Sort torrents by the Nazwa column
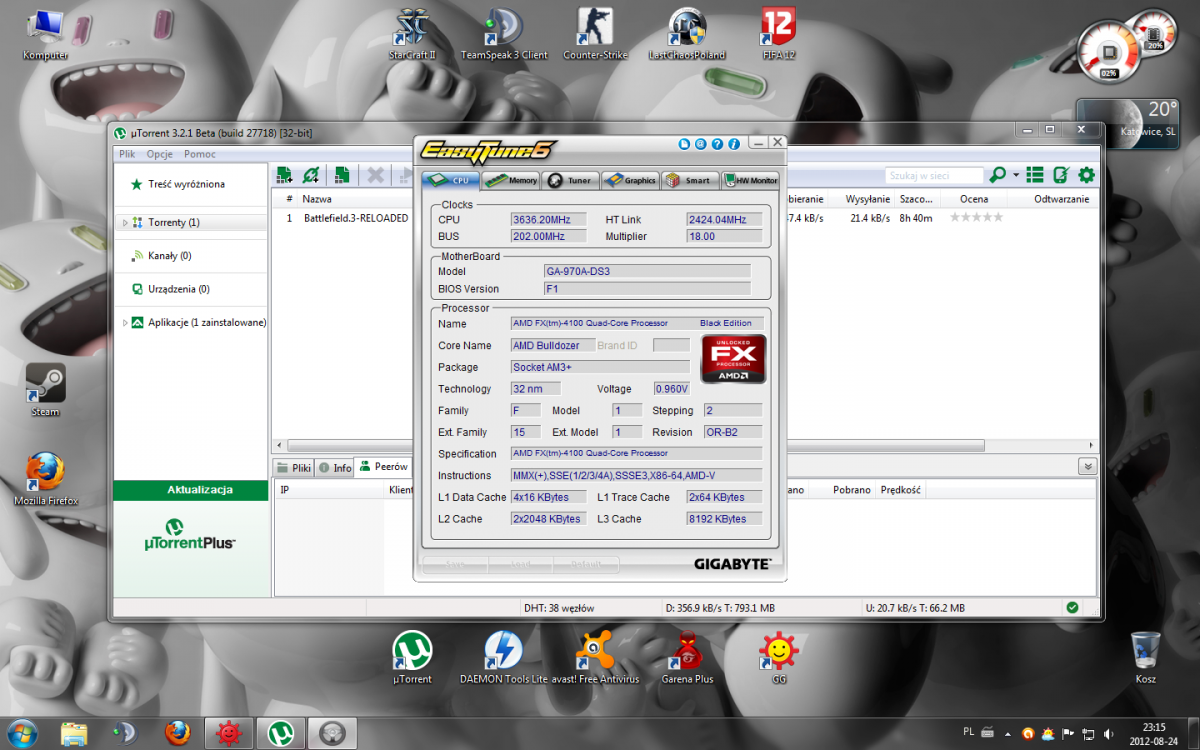The height and width of the screenshot is (750, 1200). [317, 199]
